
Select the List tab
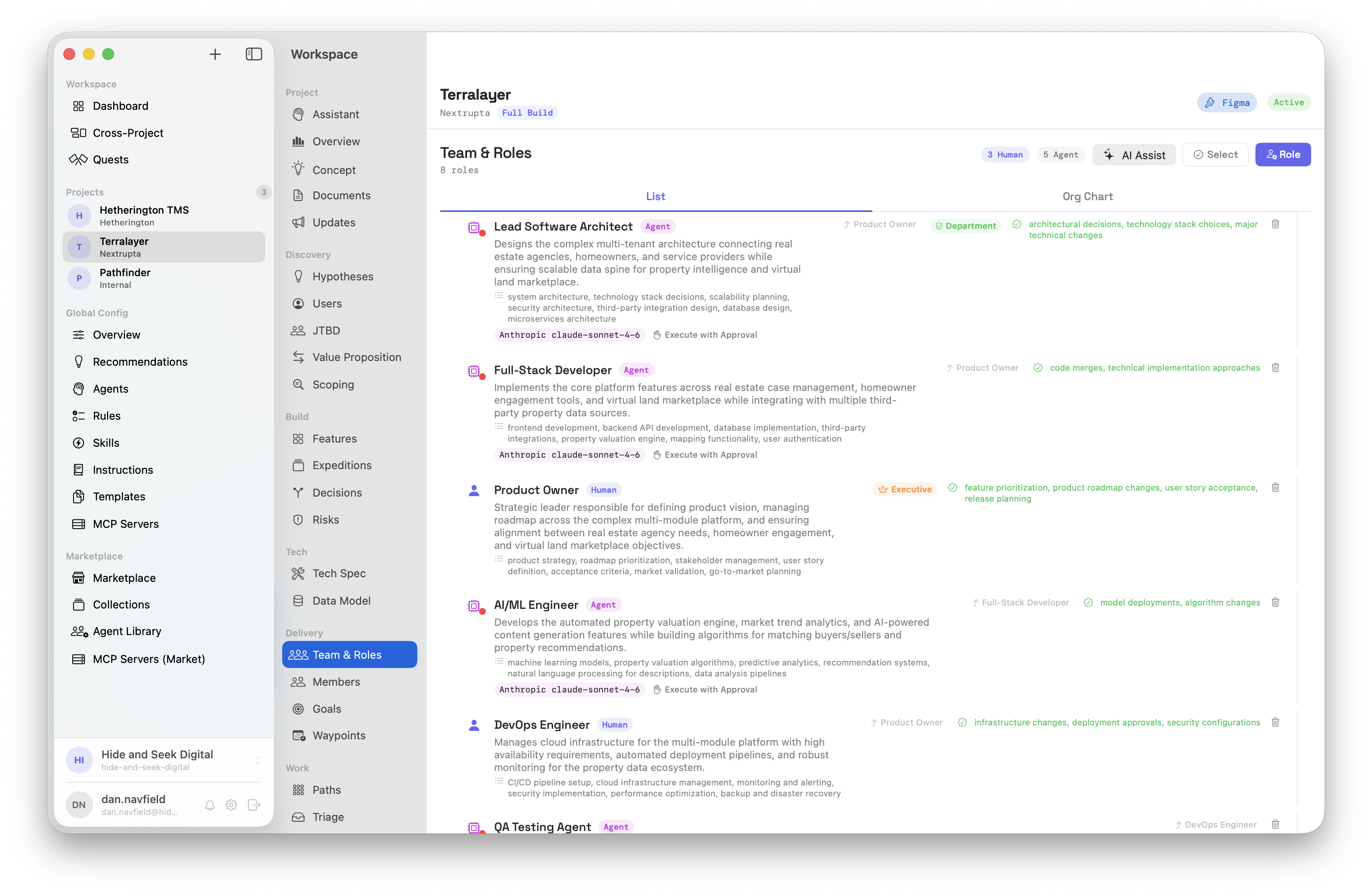tap(656, 196)
